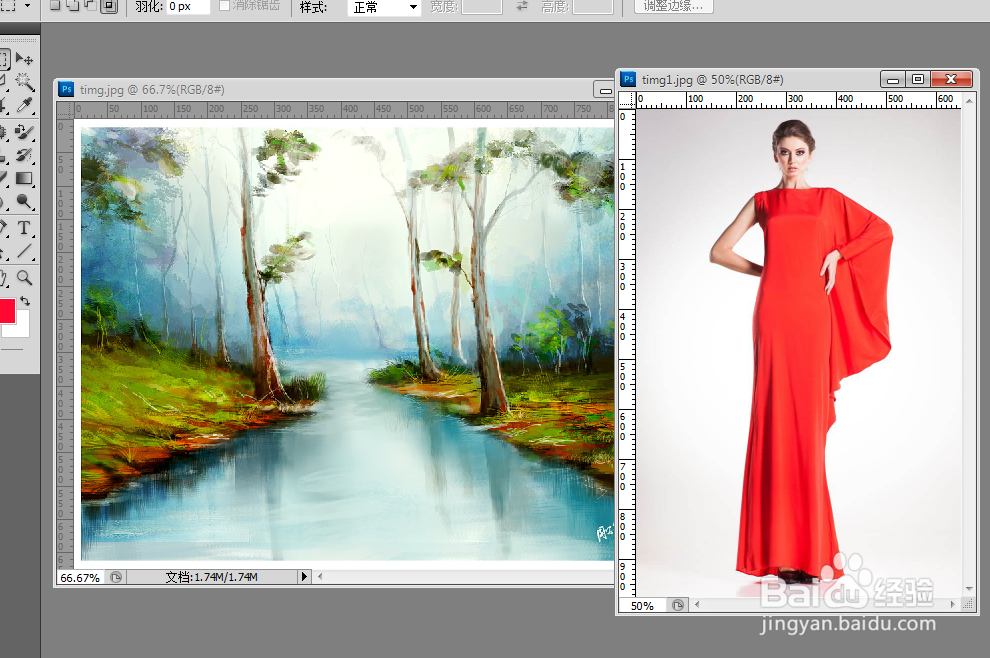The height and width of the screenshot is (658, 990).
Task: Maximize the timg1.jpg document window
Action: (917, 80)
